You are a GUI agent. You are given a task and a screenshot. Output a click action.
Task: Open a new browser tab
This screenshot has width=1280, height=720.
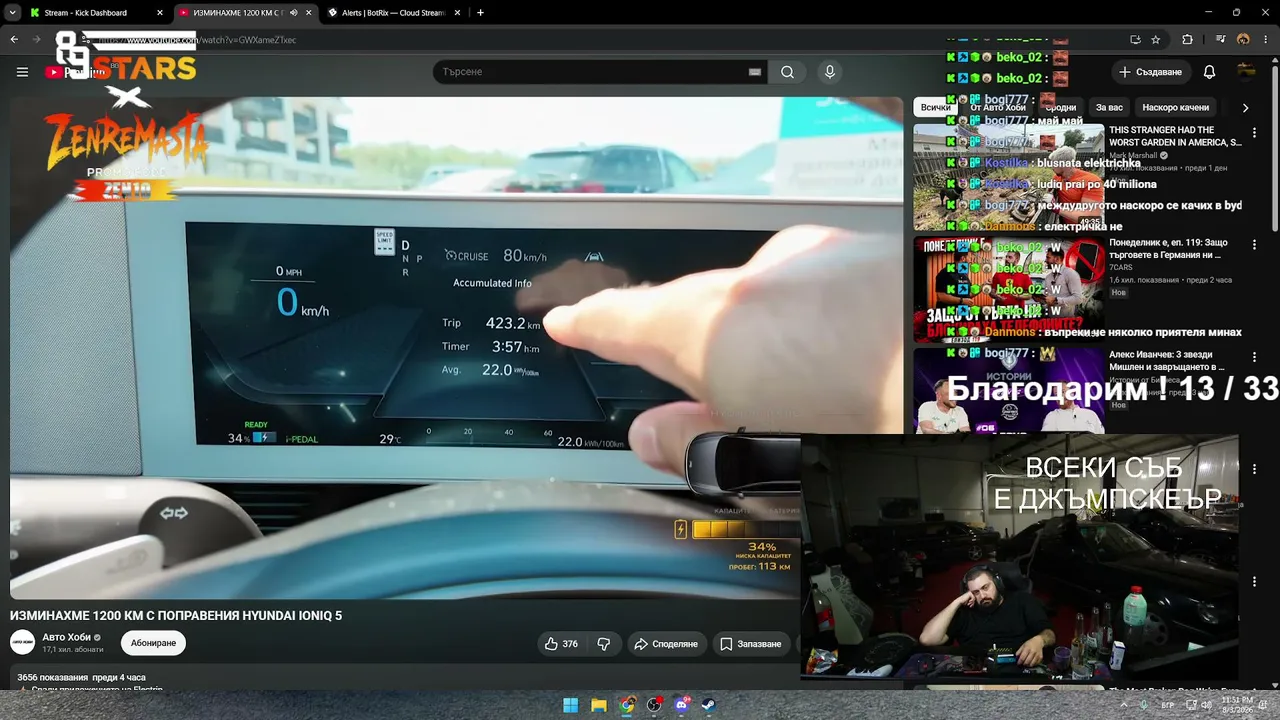(480, 13)
